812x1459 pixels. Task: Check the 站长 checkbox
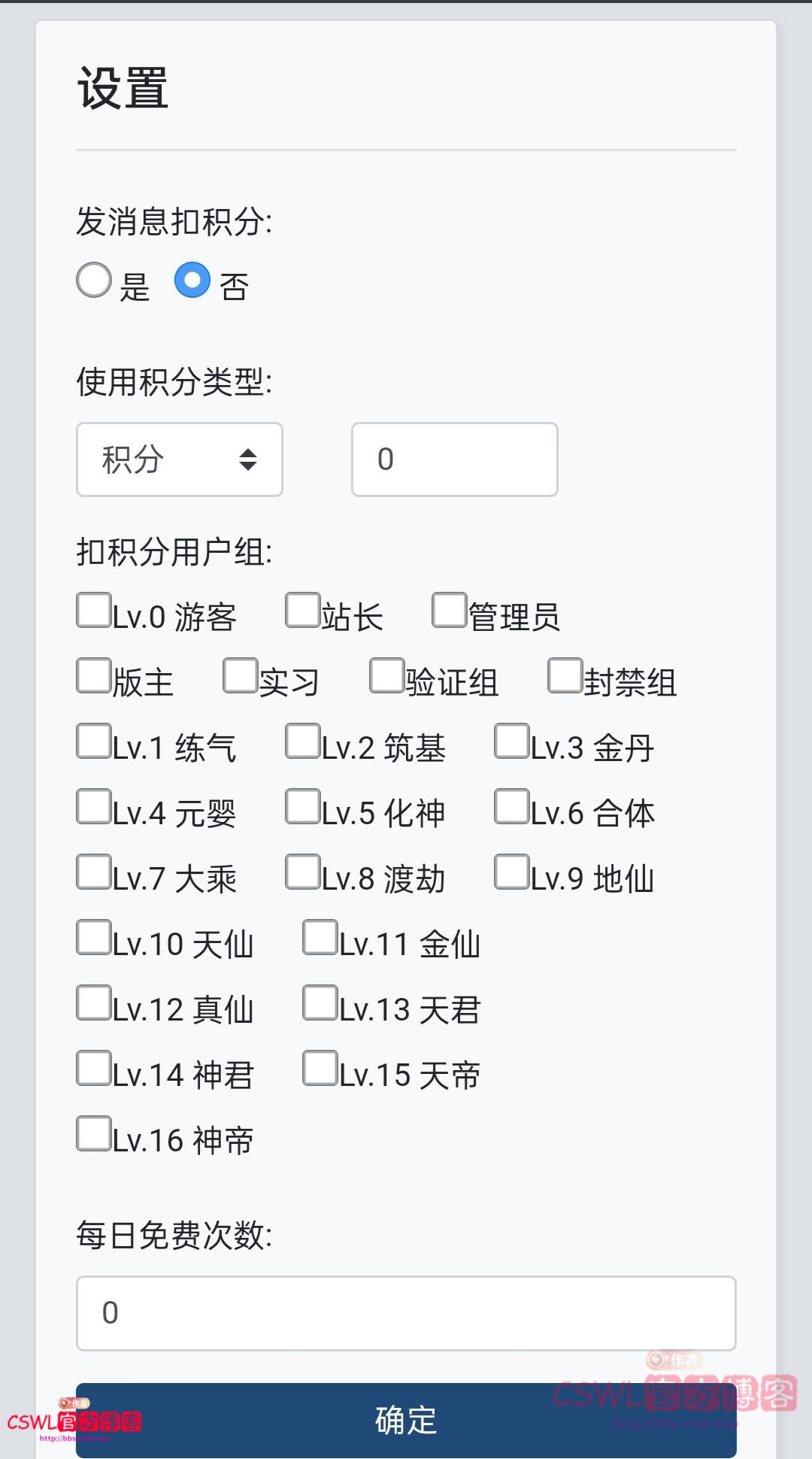tap(302, 611)
